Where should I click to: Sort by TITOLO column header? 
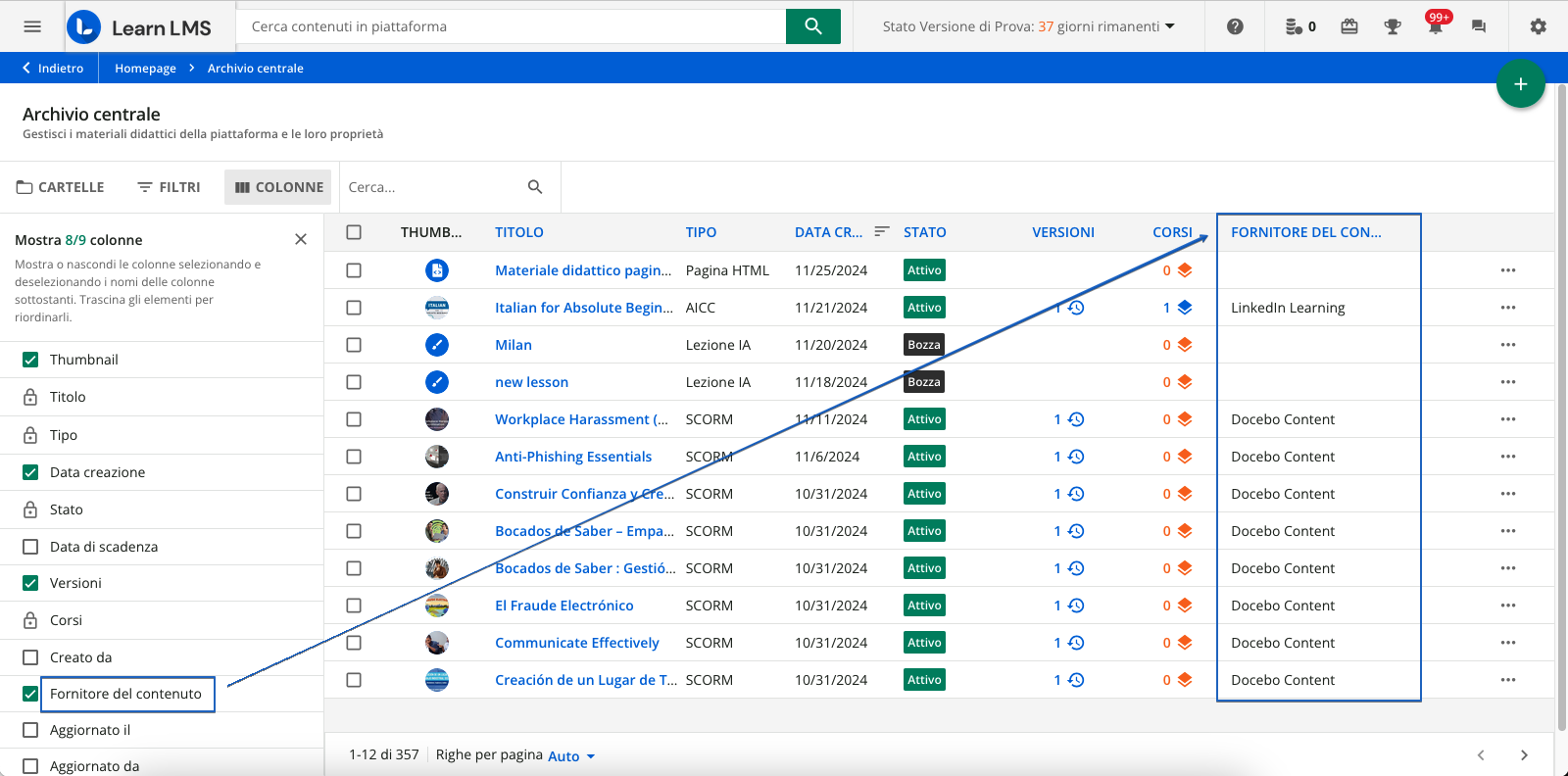point(519,232)
